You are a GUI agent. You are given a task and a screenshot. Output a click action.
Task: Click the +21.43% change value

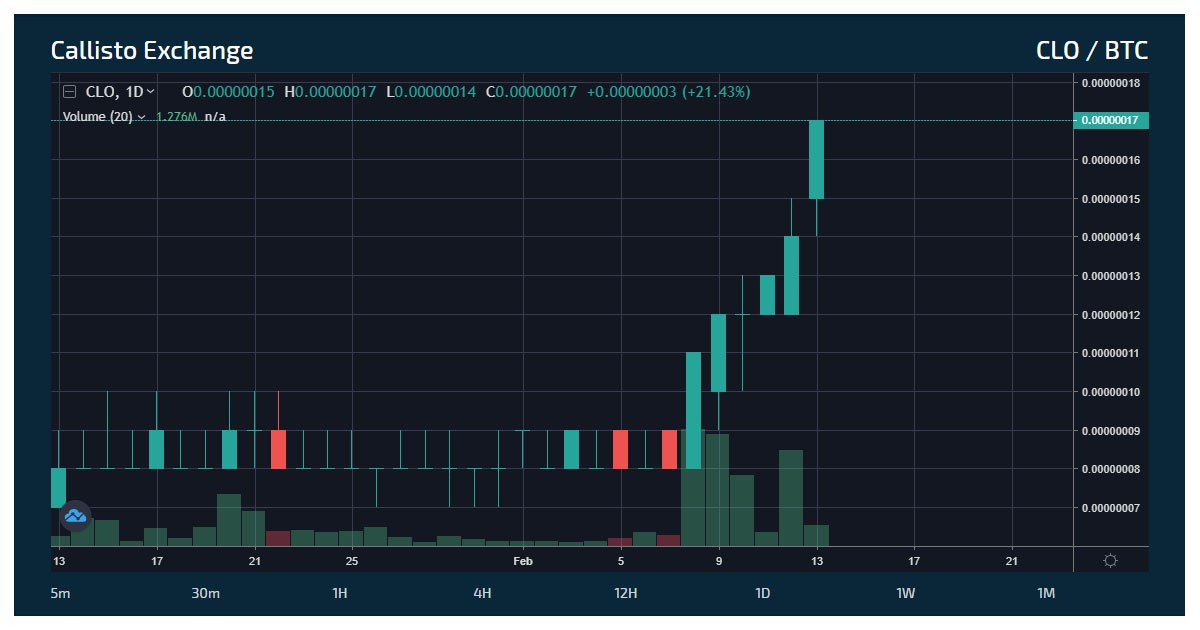pos(716,92)
